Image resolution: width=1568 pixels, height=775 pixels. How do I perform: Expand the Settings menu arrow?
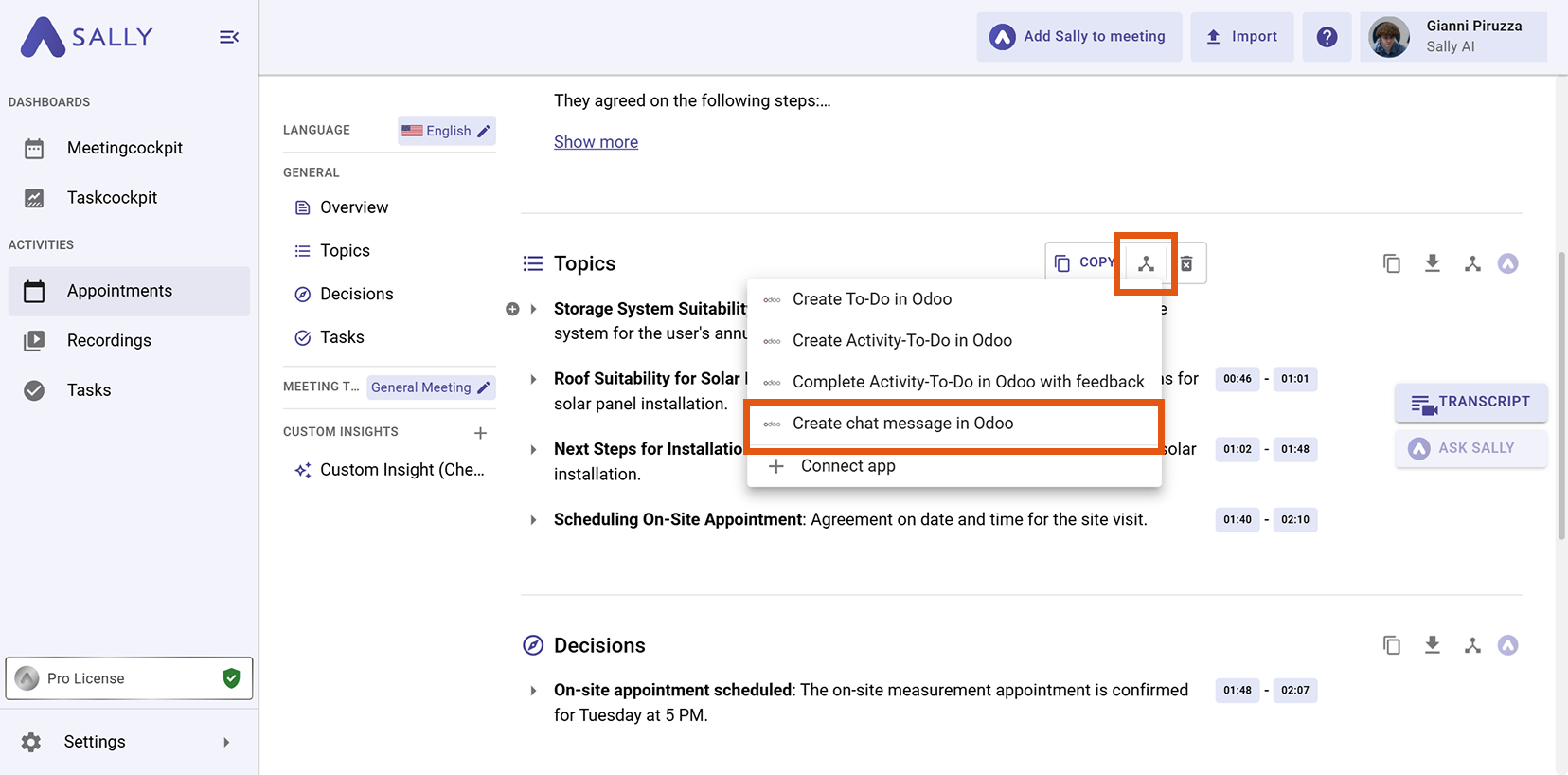click(x=226, y=742)
